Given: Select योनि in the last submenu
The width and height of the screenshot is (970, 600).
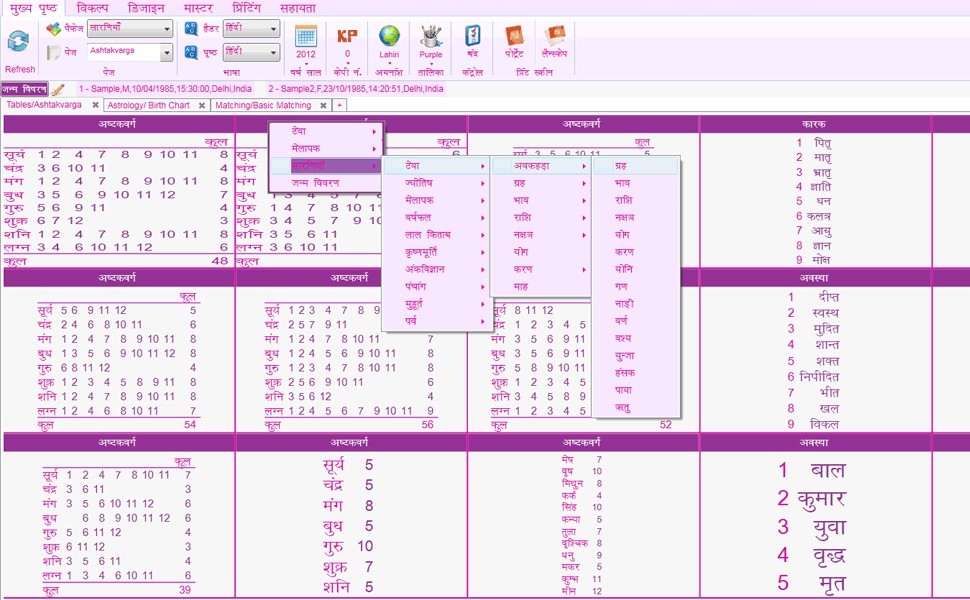Looking at the screenshot, I should (636, 270).
